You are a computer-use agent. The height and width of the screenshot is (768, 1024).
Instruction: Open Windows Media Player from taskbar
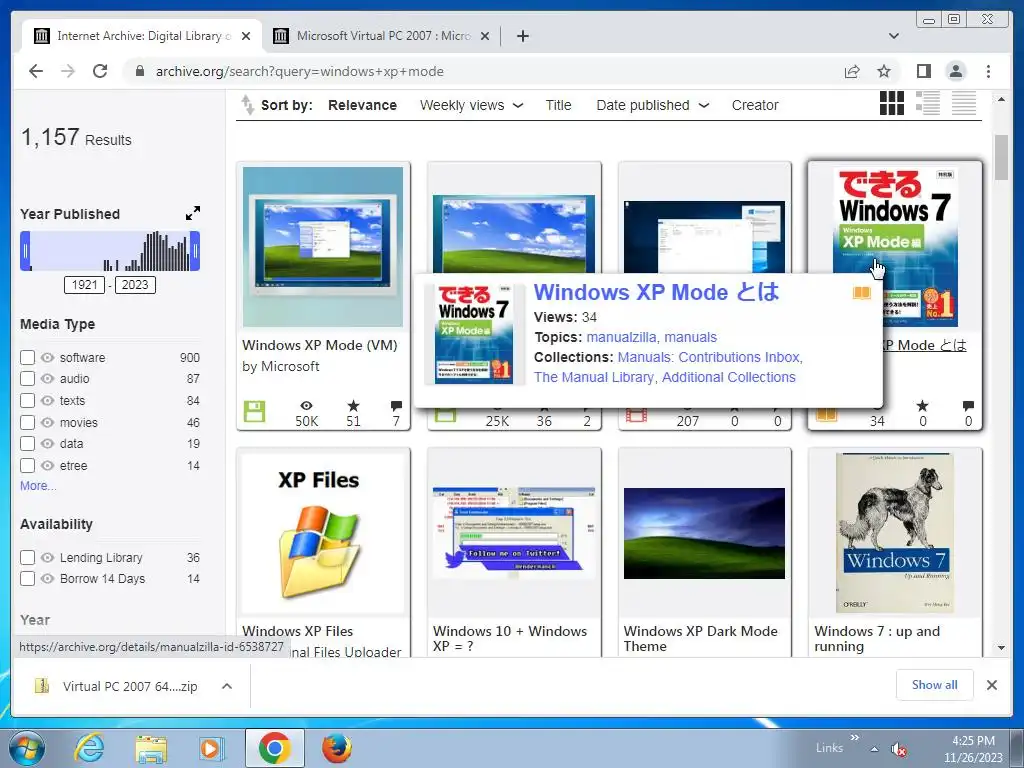coord(211,748)
